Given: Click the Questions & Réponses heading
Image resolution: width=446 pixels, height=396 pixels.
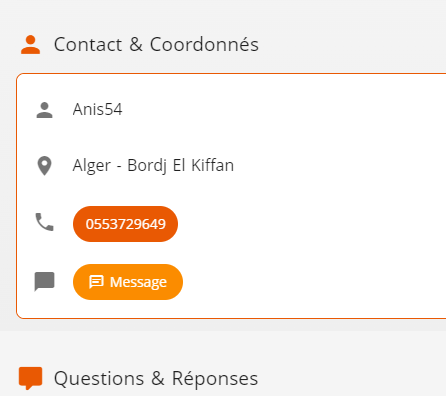Looking at the screenshot, I should (156, 378).
